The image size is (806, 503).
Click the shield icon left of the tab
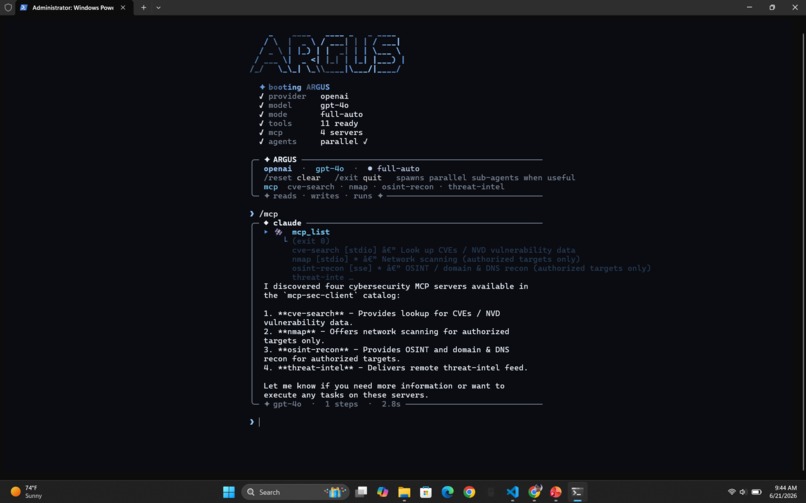(x=8, y=8)
